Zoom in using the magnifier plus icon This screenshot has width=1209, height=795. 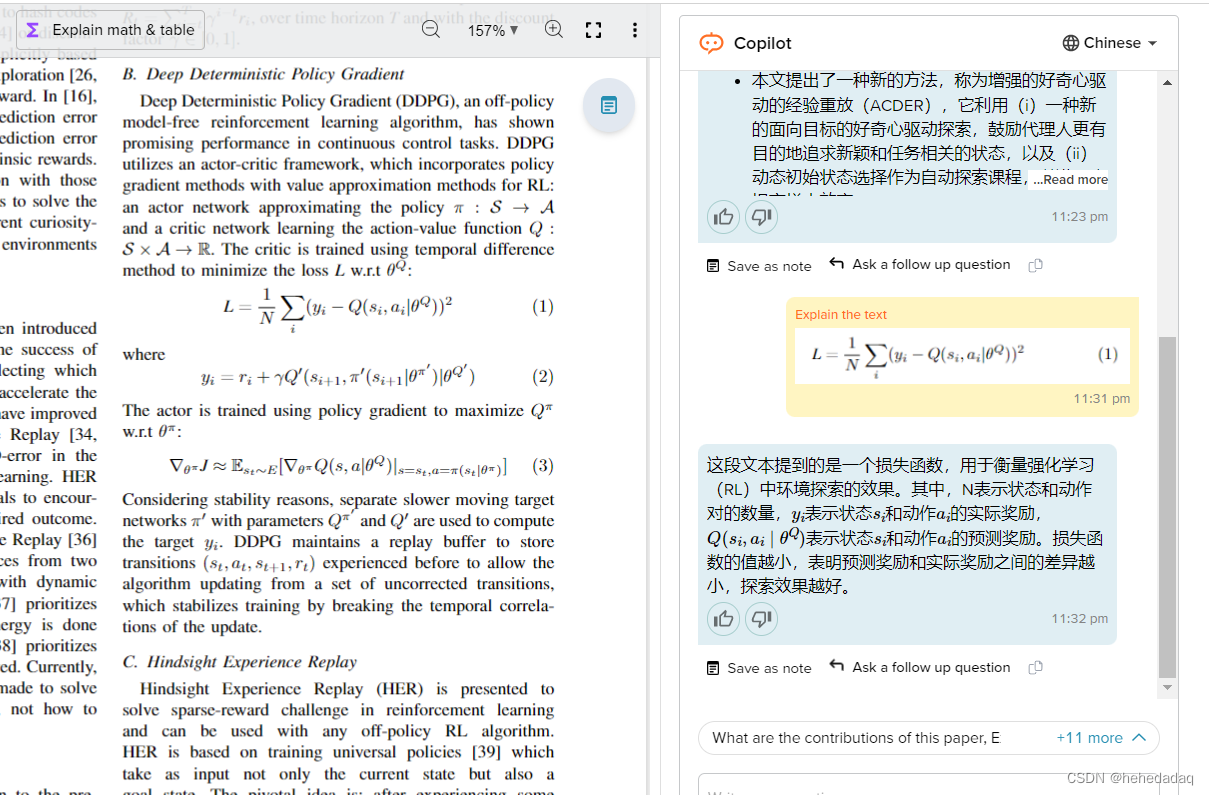pos(553,30)
